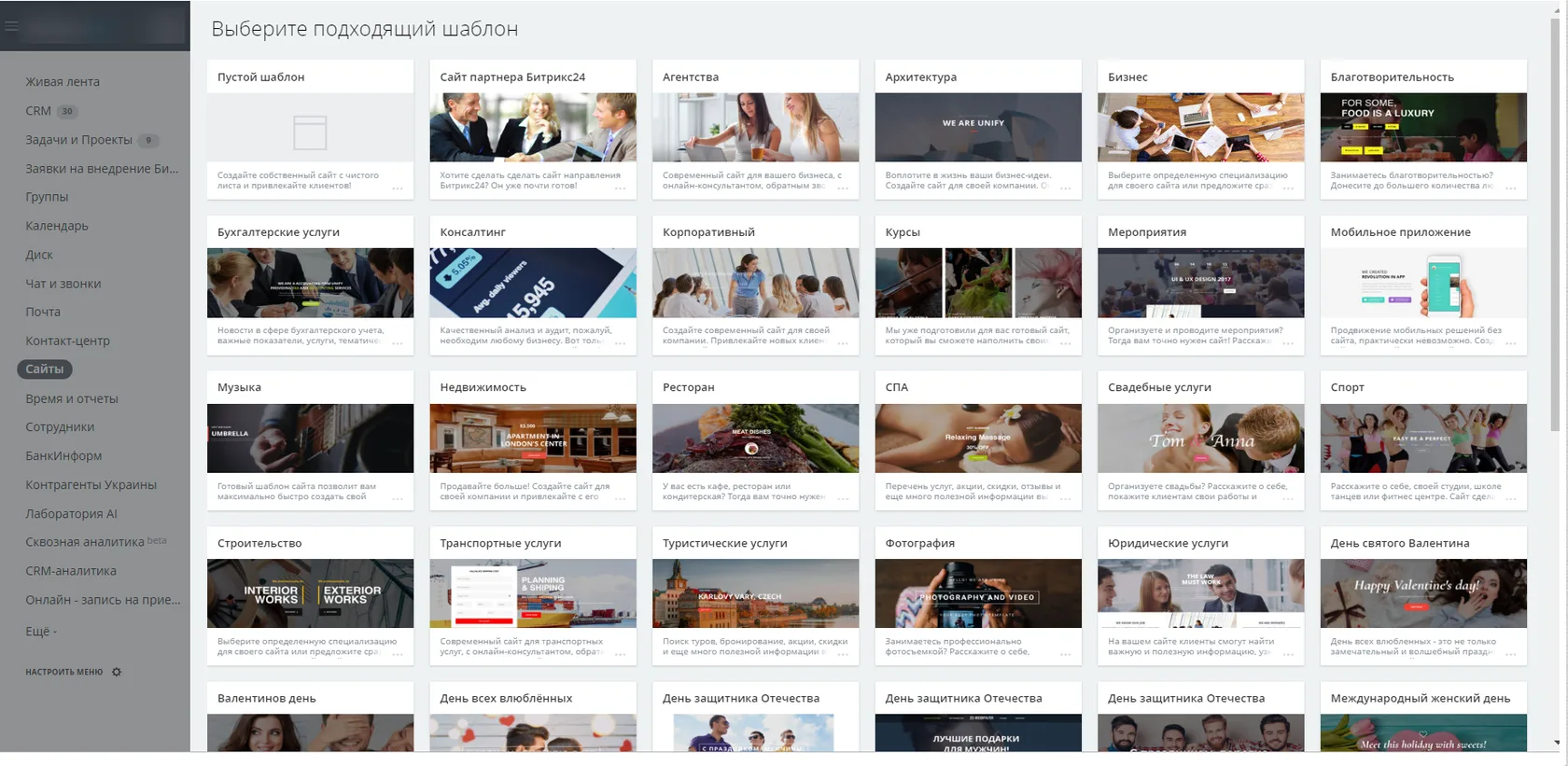Image resolution: width=1568 pixels, height=766 pixels.
Task: Expand the Ещё menu section
Action: click(41, 632)
